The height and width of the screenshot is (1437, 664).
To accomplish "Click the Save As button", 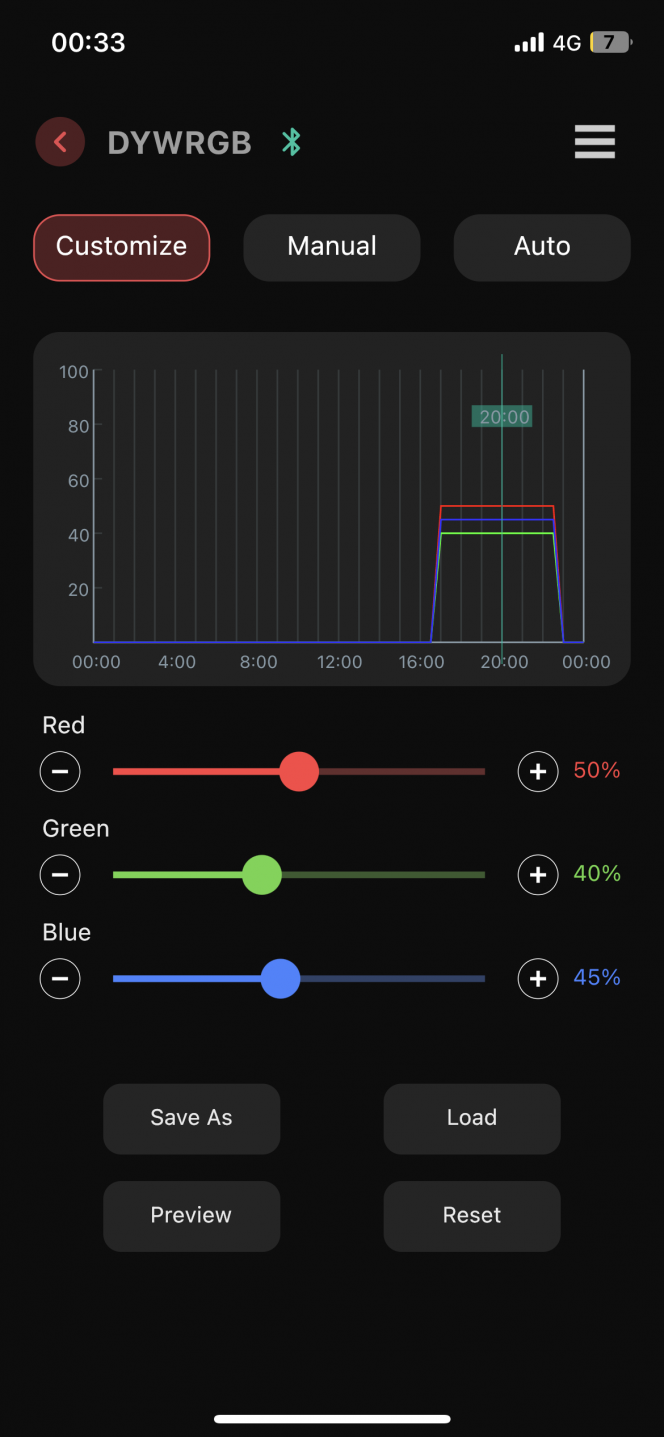I will [191, 1118].
